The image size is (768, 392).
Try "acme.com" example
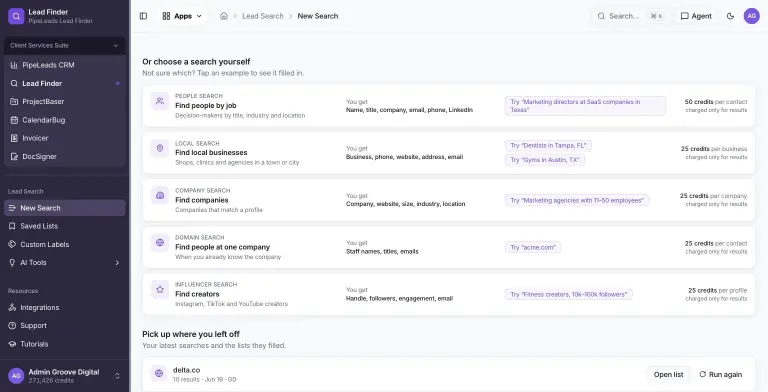tap(533, 247)
